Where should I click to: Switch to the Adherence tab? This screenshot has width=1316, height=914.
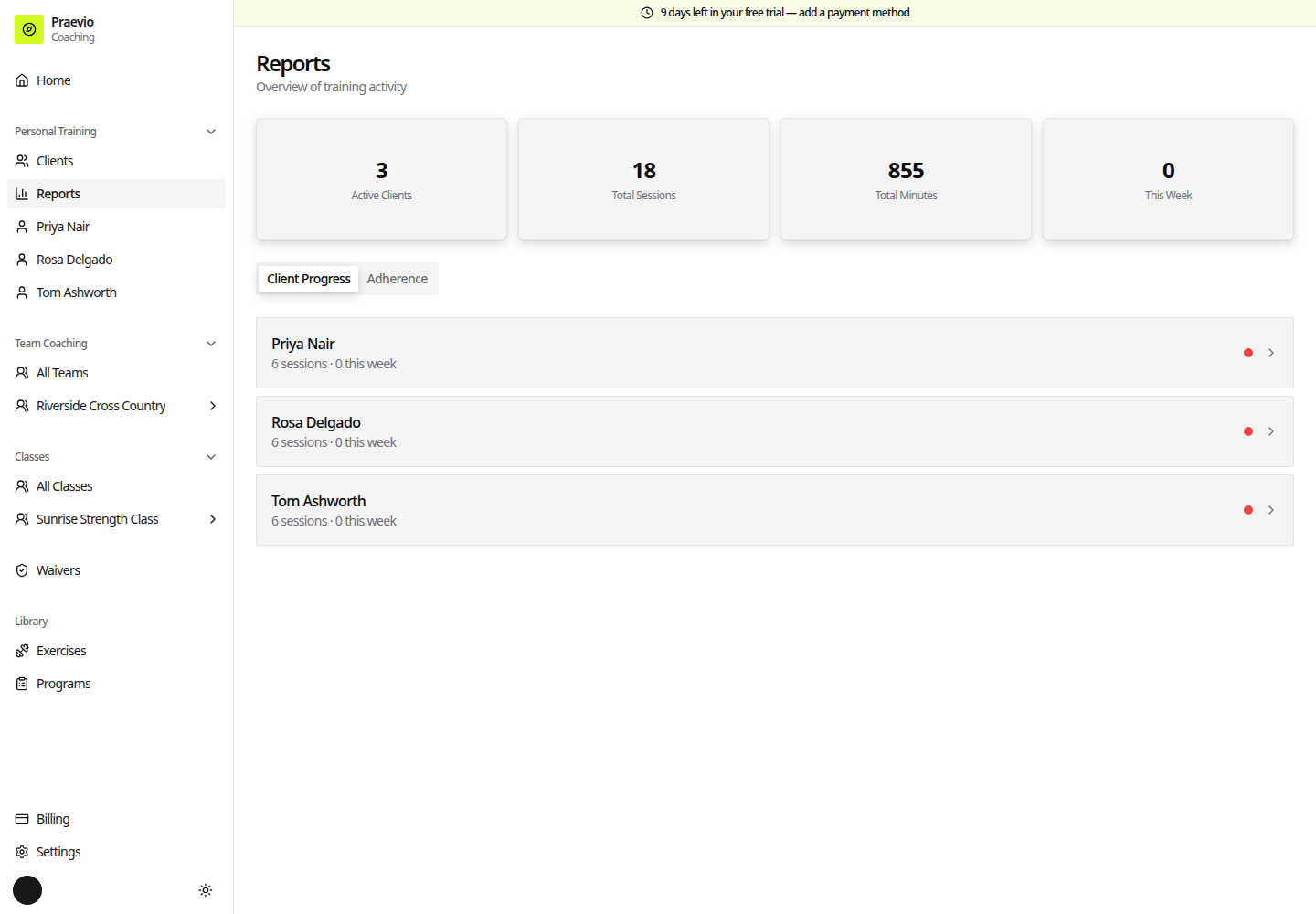coord(397,279)
